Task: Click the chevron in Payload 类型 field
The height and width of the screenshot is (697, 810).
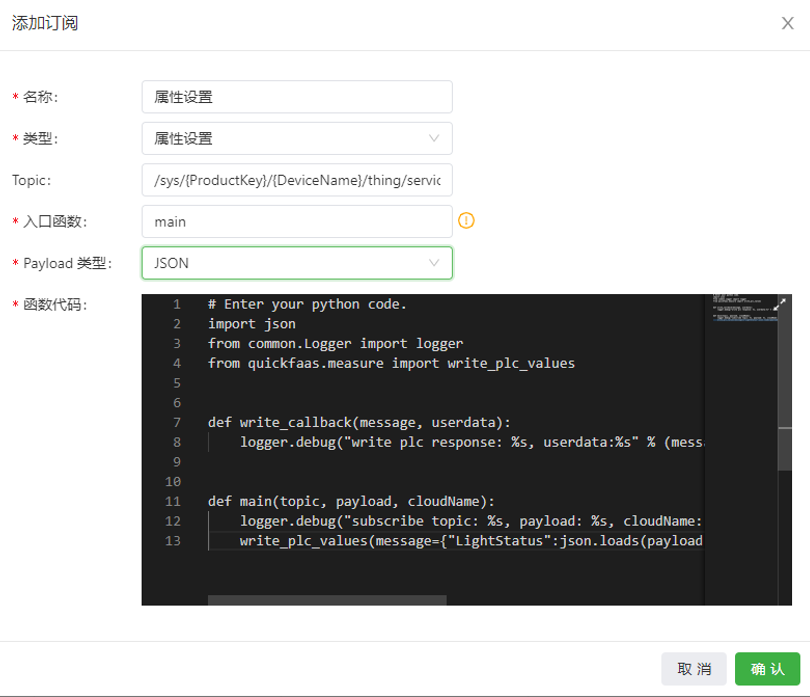Action: (434, 263)
